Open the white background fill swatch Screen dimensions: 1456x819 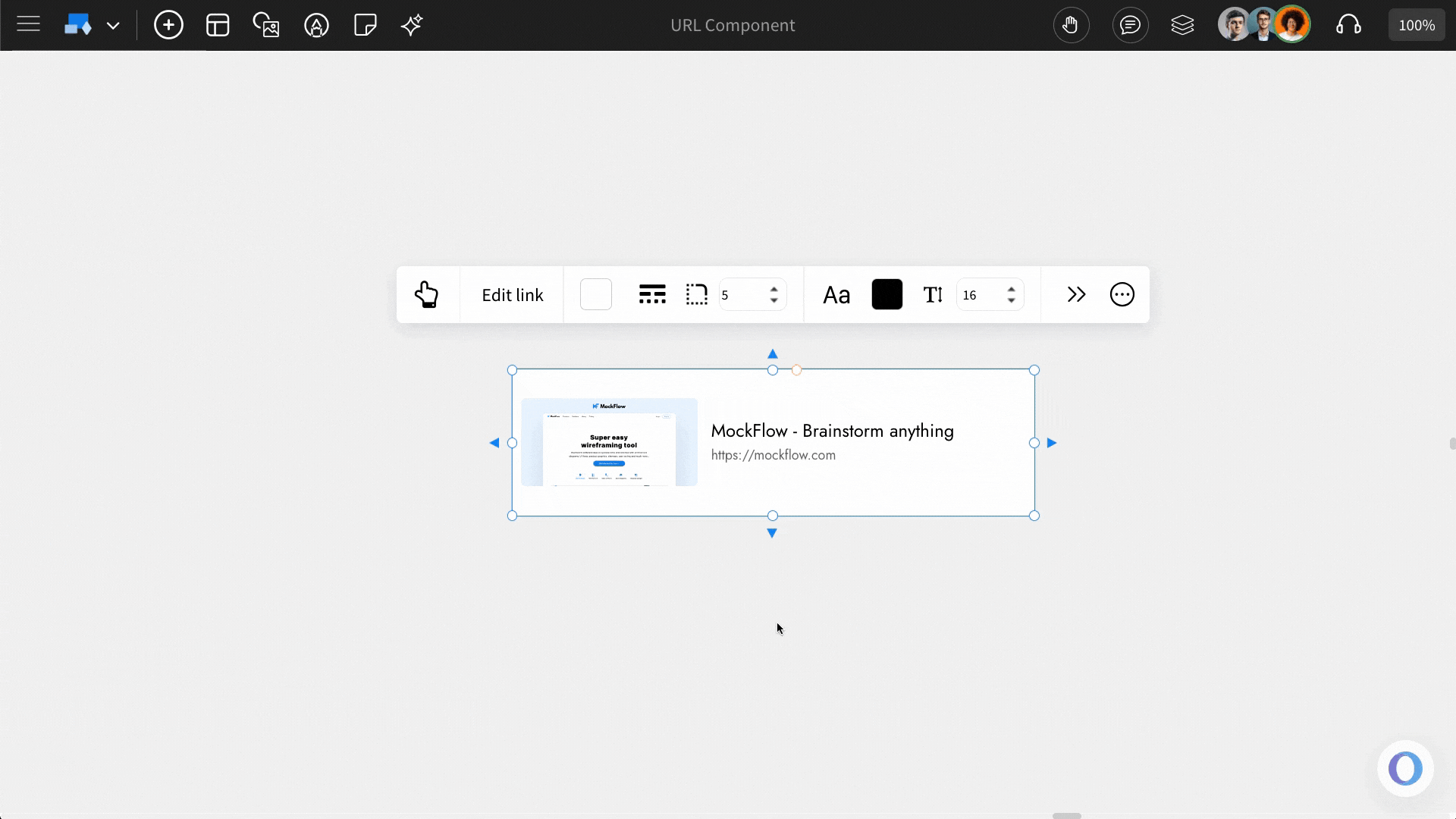tap(596, 295)
